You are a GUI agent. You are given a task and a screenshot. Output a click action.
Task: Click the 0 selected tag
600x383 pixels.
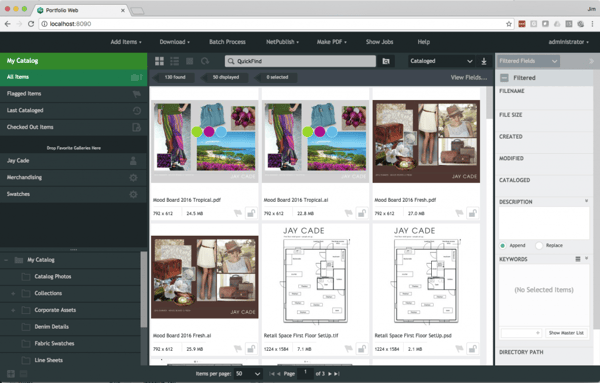[277, 77]
